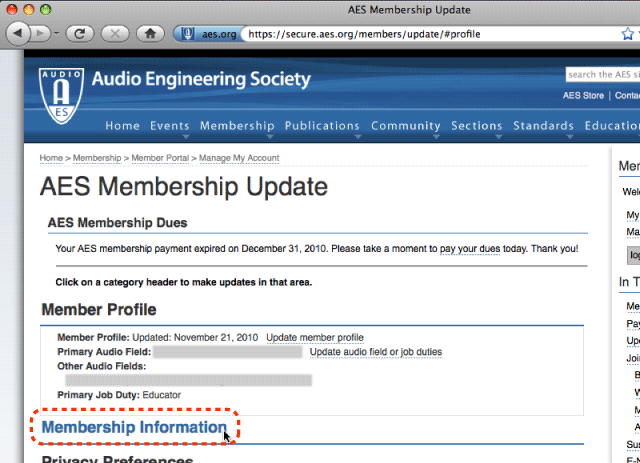Open the Events navigation menu
The width and height of the screenshot is (640, 463).
(169, 126)
